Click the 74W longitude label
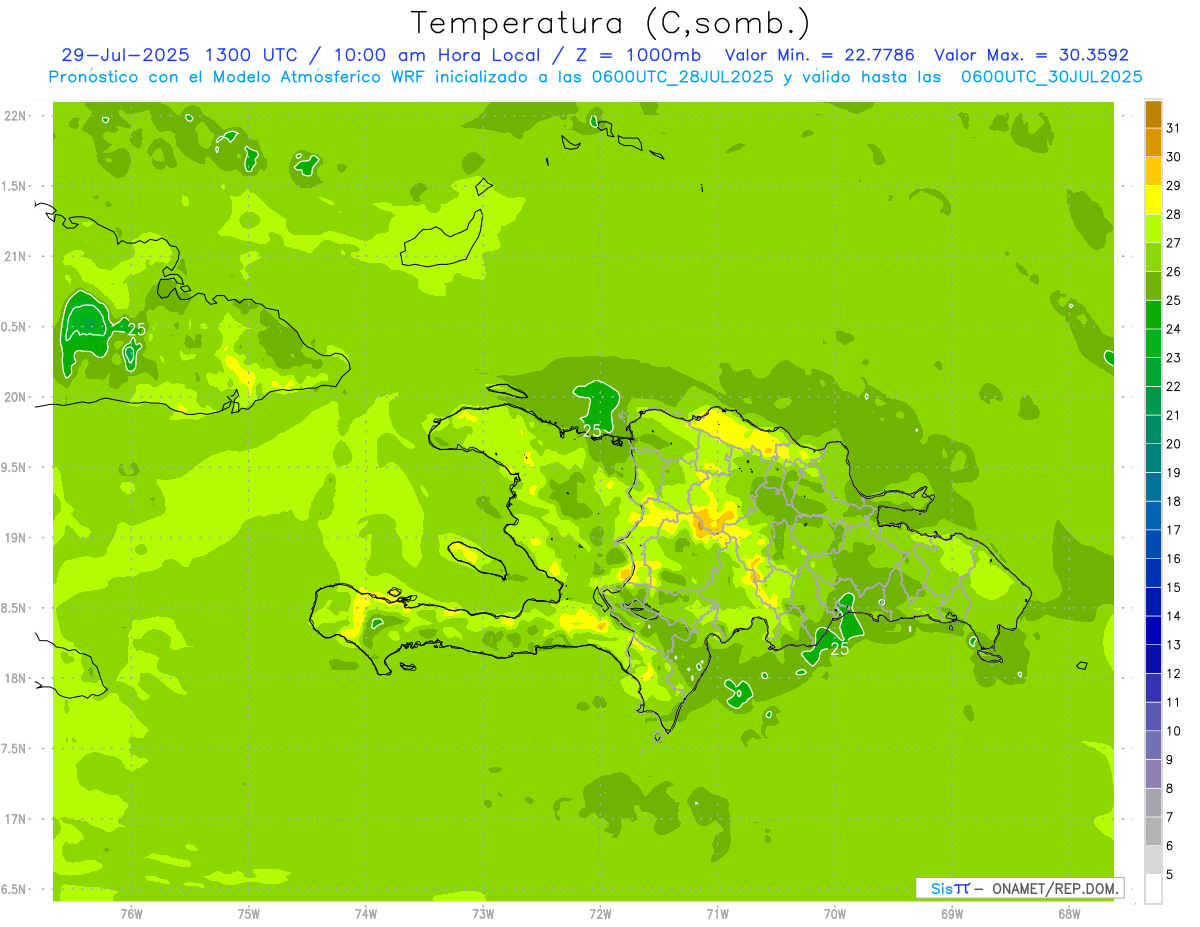This screenshot has width=1200, height=927. pyautogui.click(x=366, y=913)
